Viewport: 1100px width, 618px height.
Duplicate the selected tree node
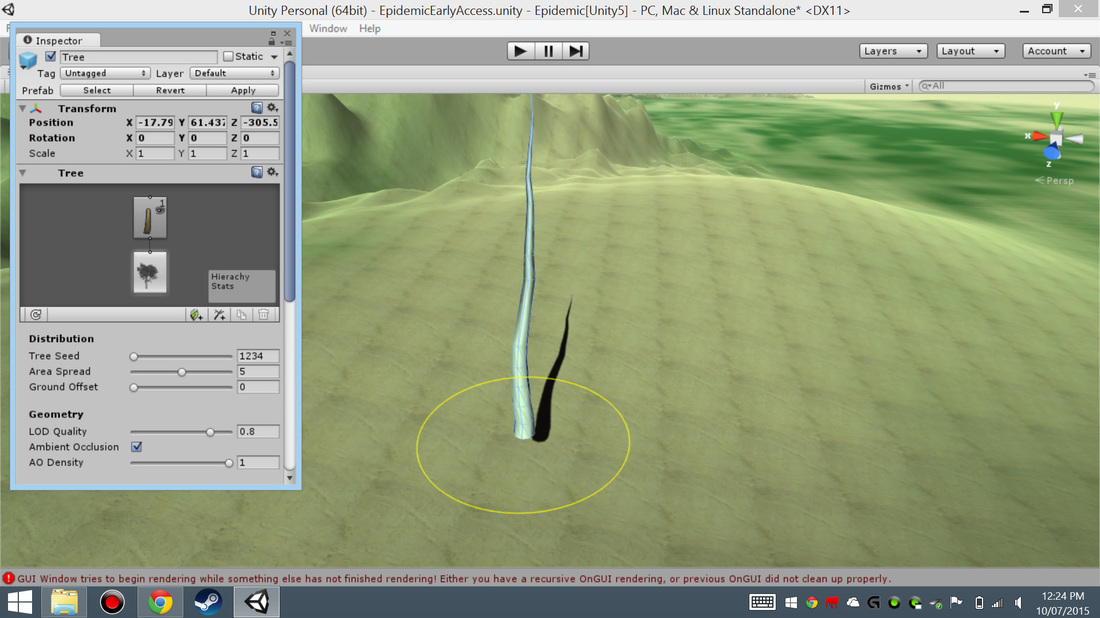coord(241,314)
